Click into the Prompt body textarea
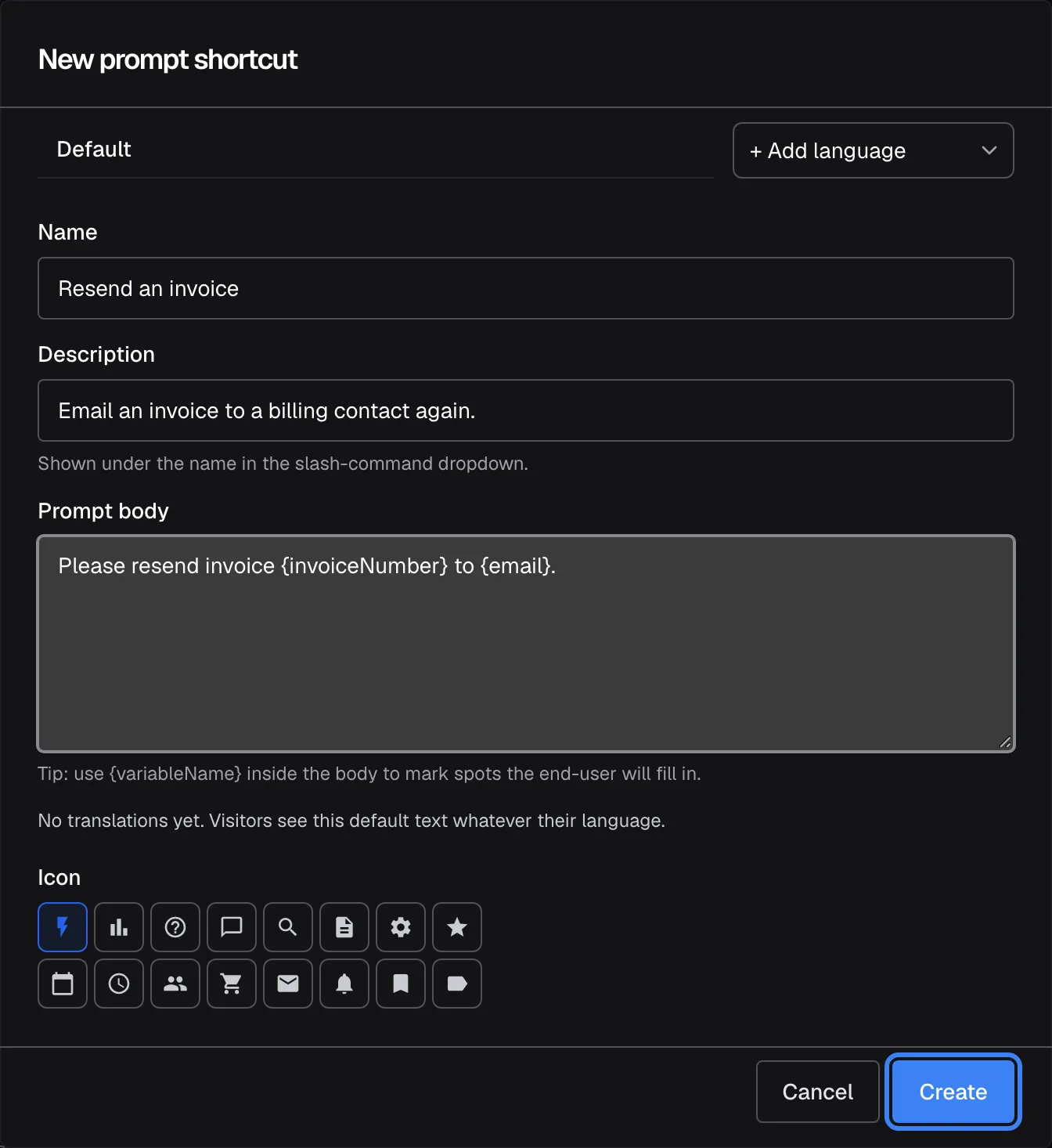The width and height of the screenshot is (1052, 1148). [x=526, y=644]
